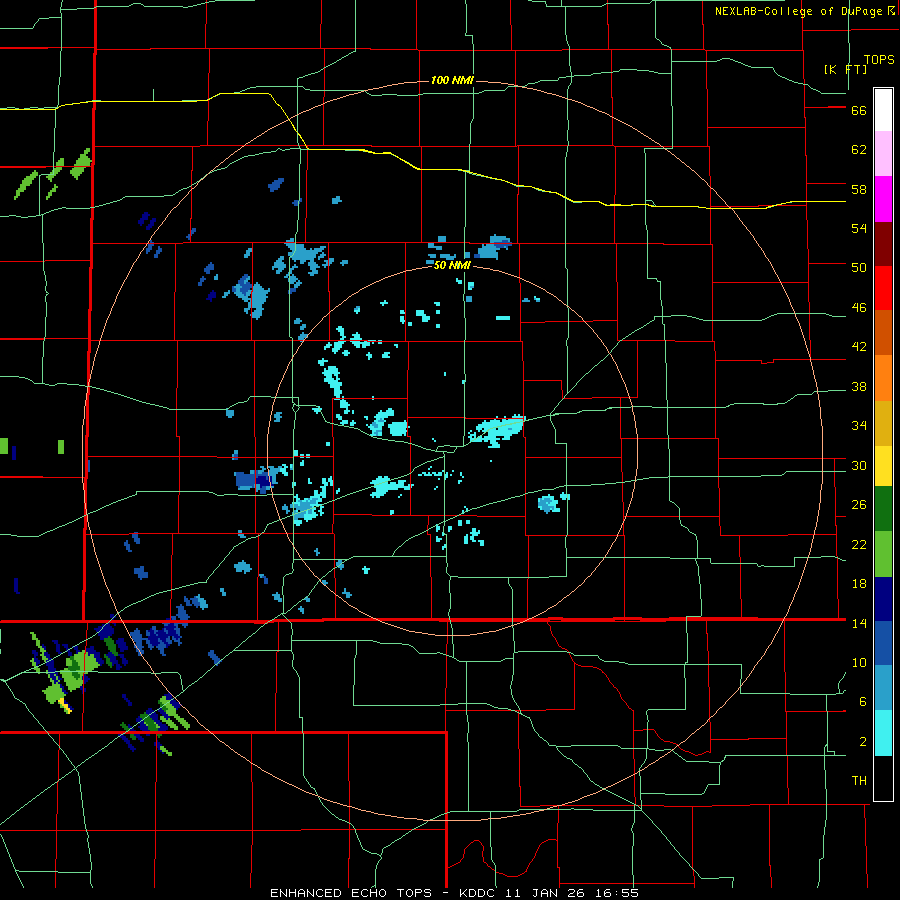
Task: Click the TH threshold legend label
Action: coord(859,781)
